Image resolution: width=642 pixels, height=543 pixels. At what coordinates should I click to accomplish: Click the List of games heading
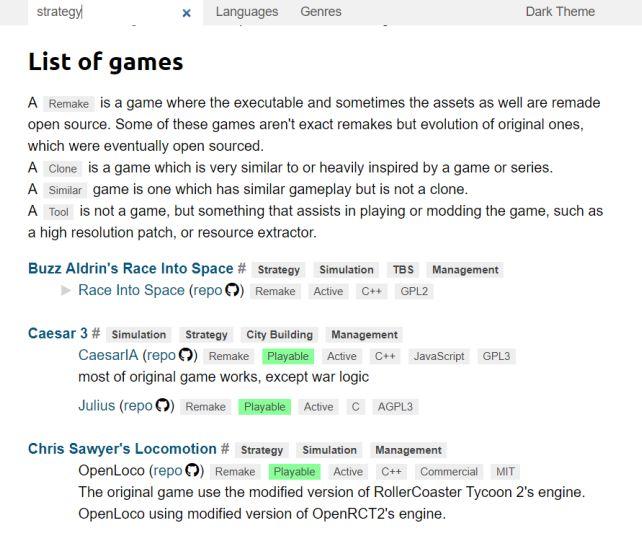point(106,62)
